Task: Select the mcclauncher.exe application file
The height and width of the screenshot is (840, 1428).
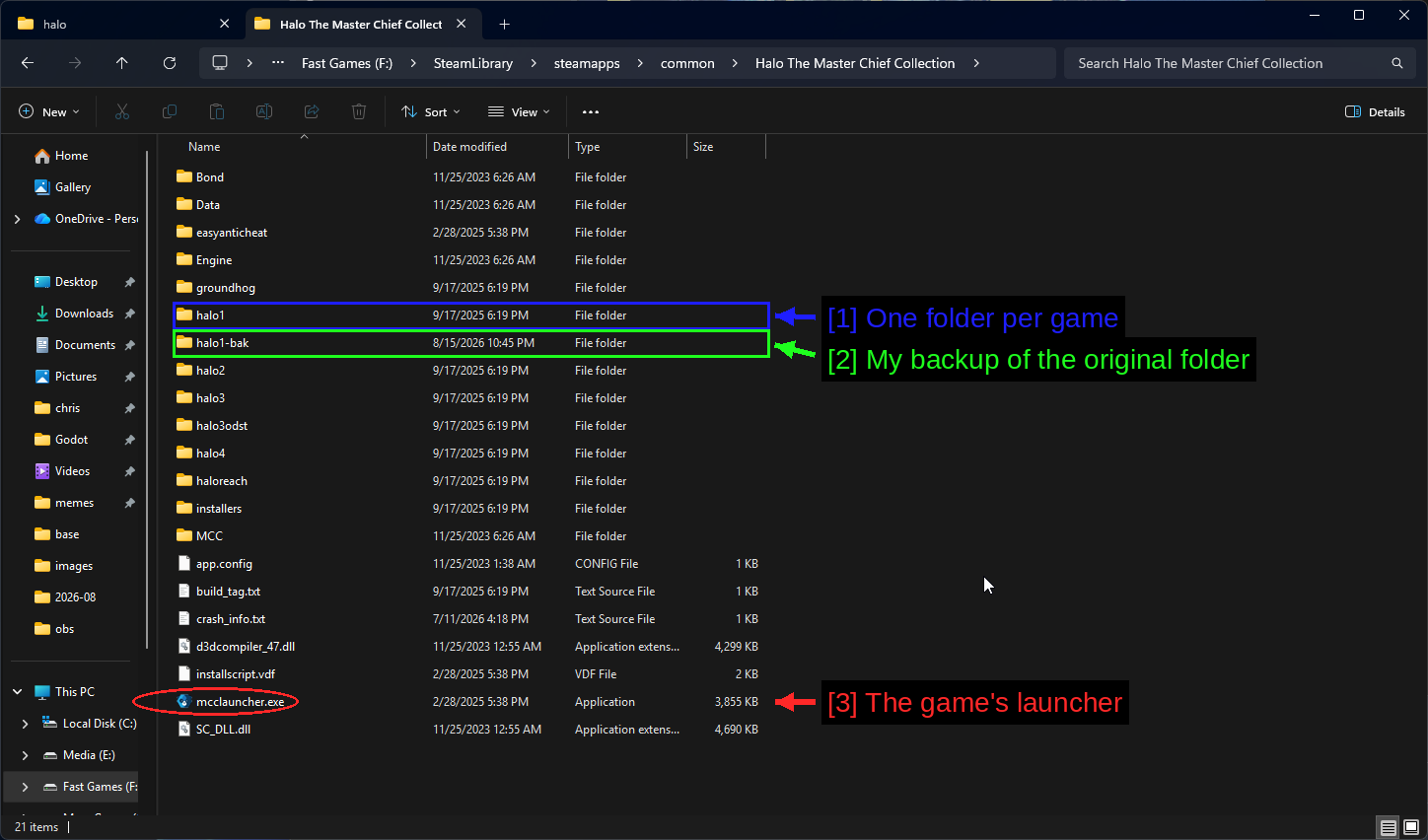Action: pos(240,702)
